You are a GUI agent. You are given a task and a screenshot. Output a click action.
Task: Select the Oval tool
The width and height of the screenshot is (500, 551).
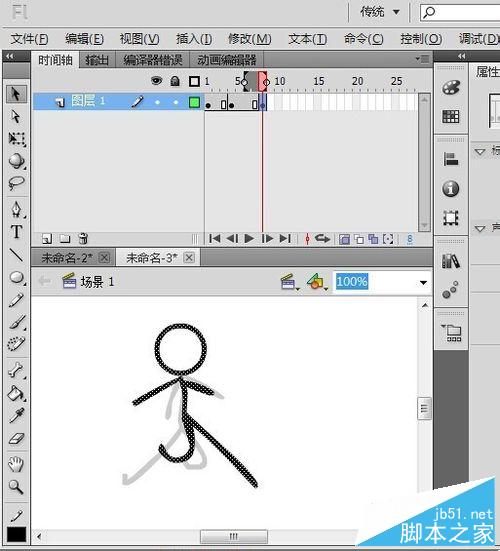point(17,278)
